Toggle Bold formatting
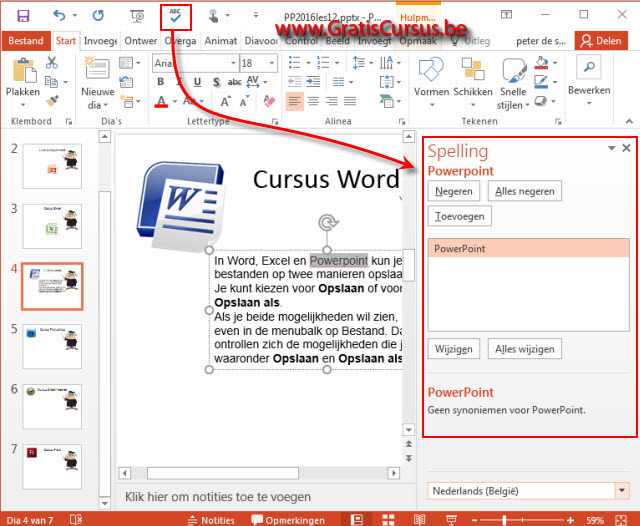The image size is (640, 526). [161, 82]
